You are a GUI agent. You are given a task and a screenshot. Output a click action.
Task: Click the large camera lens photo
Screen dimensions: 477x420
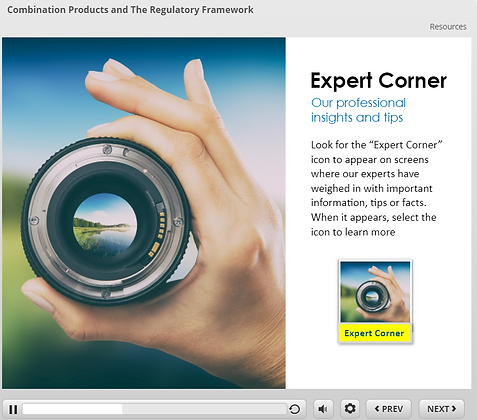[144, 213]
